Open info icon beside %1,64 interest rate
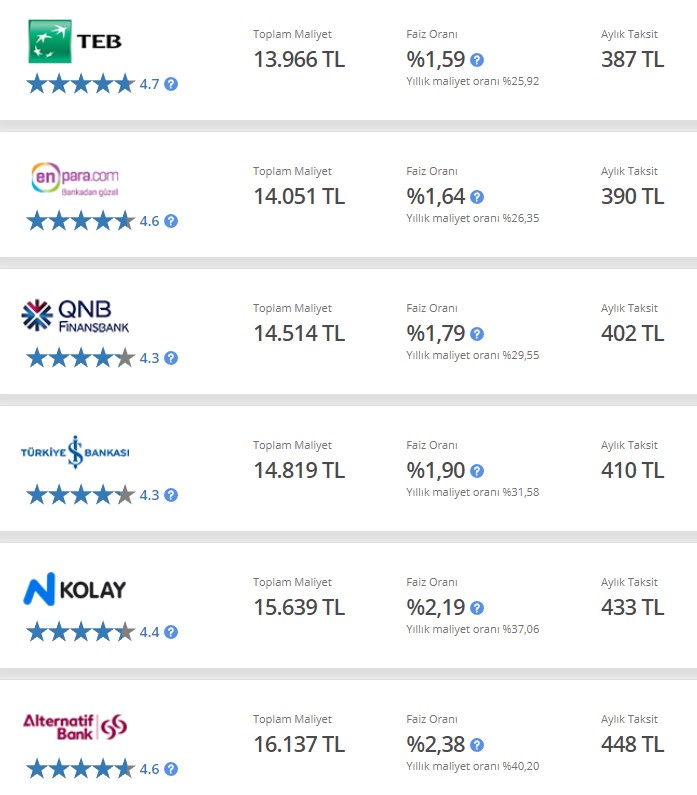Screen dimensions: 697x795 tap(477, 197)
